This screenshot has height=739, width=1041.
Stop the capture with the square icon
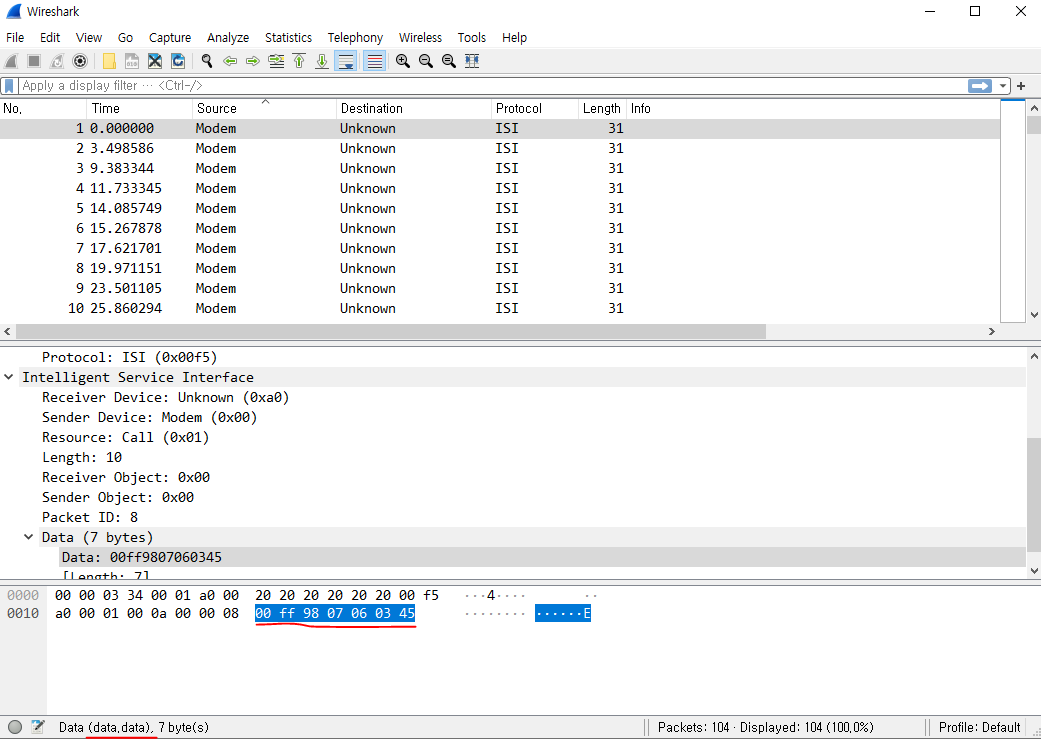[x=34, y=61]
